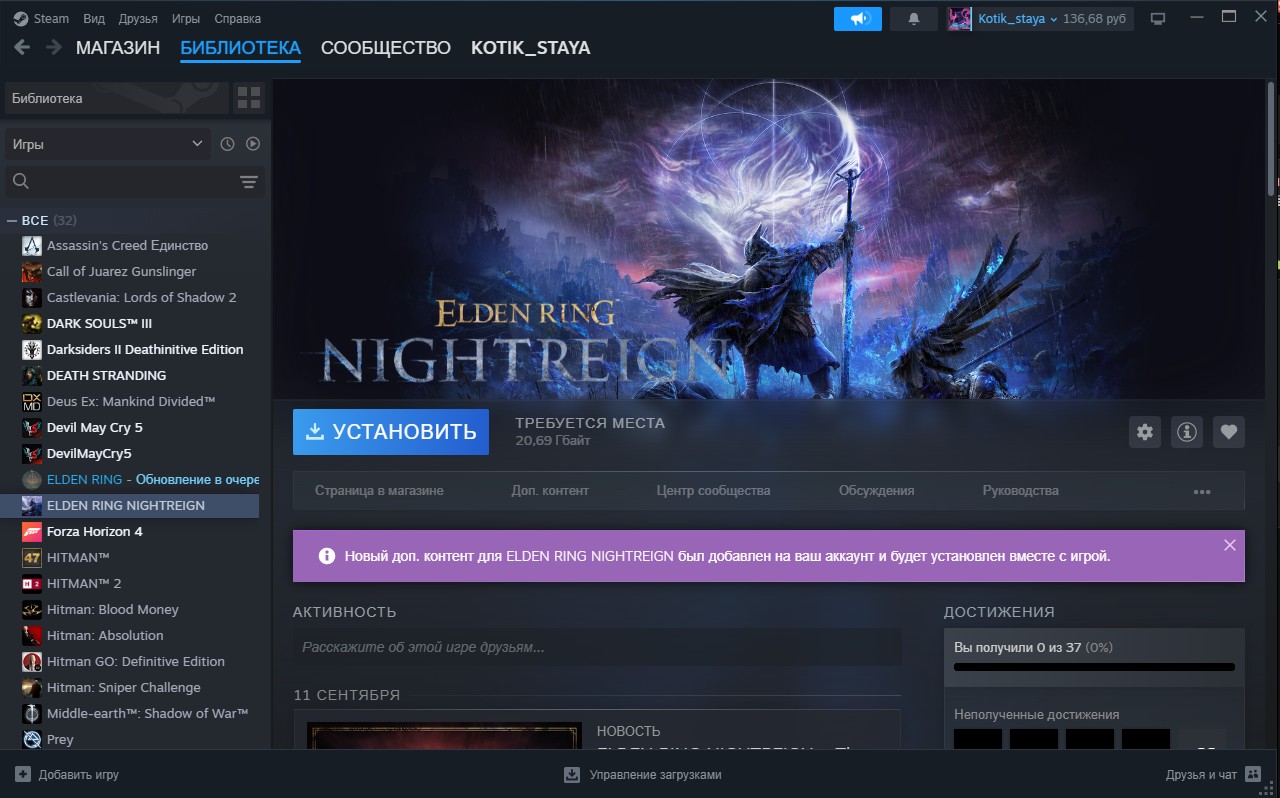This screenshot has height=798, width=1280.
Task: Open the Вид menu
Action: (94, 18)
